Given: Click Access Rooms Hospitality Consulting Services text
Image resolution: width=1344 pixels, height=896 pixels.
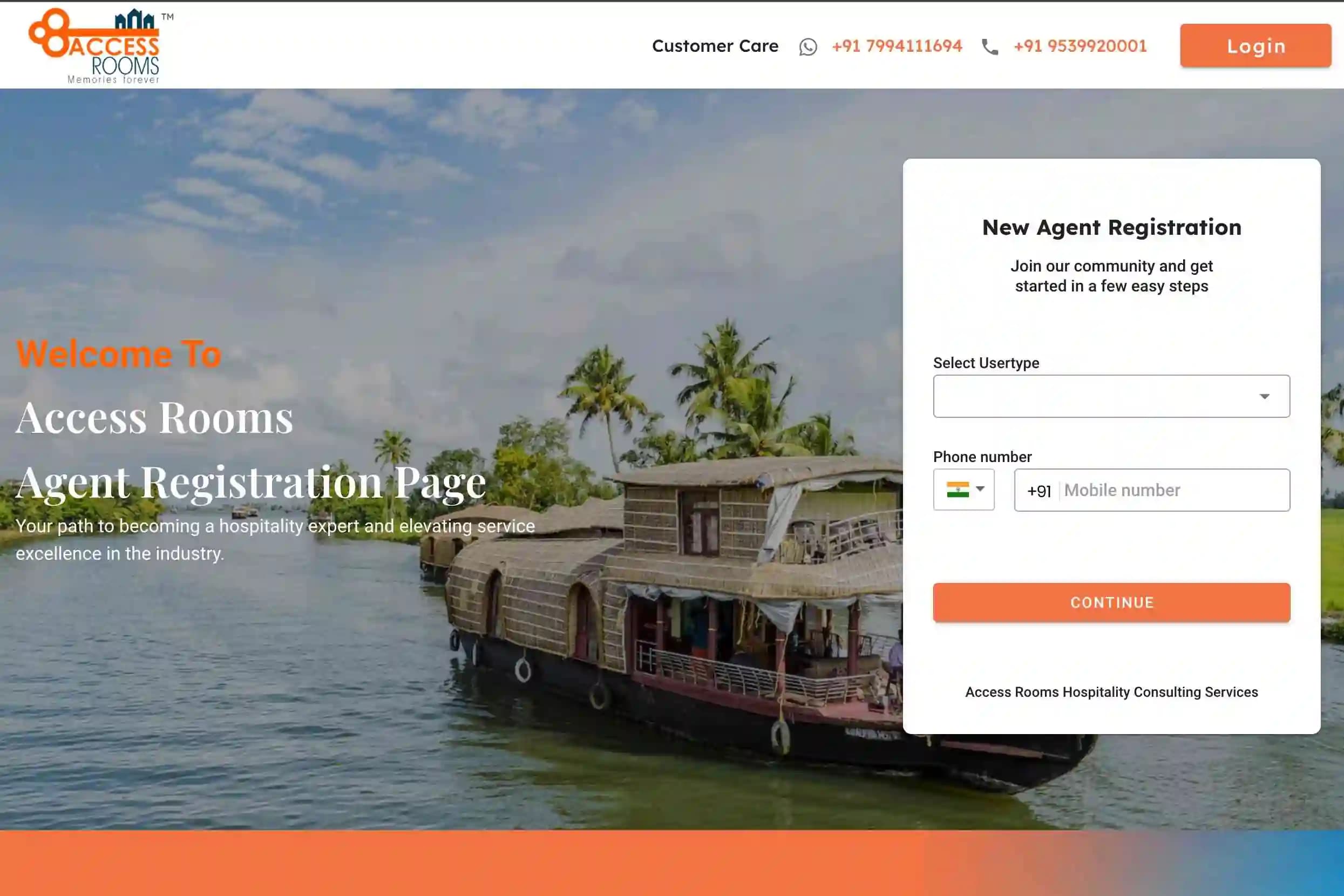Looking at the screenshot, I should pos(1111,692).
